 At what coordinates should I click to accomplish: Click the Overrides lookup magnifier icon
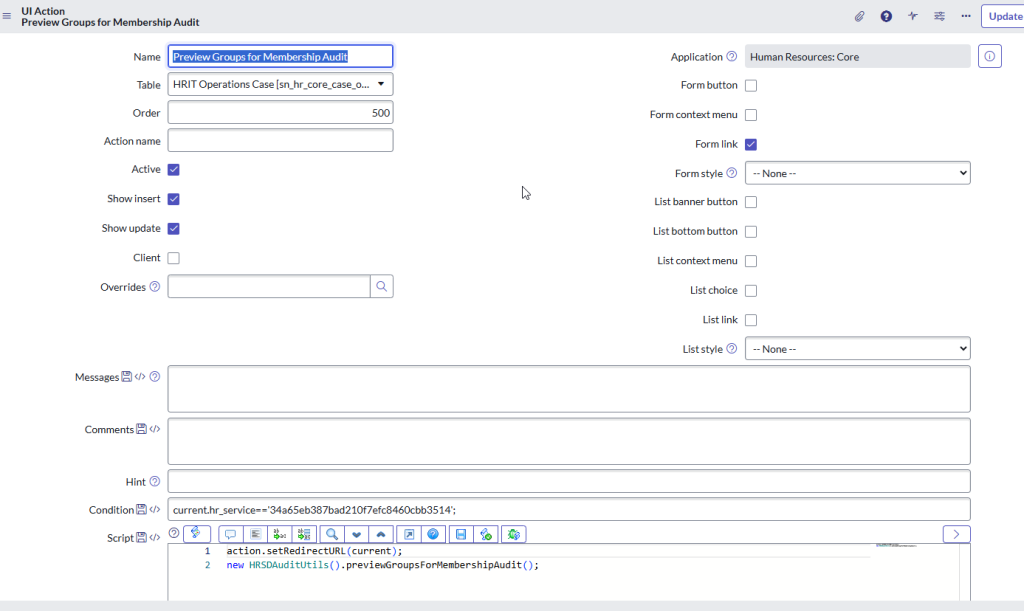click(x=382, y=287)
